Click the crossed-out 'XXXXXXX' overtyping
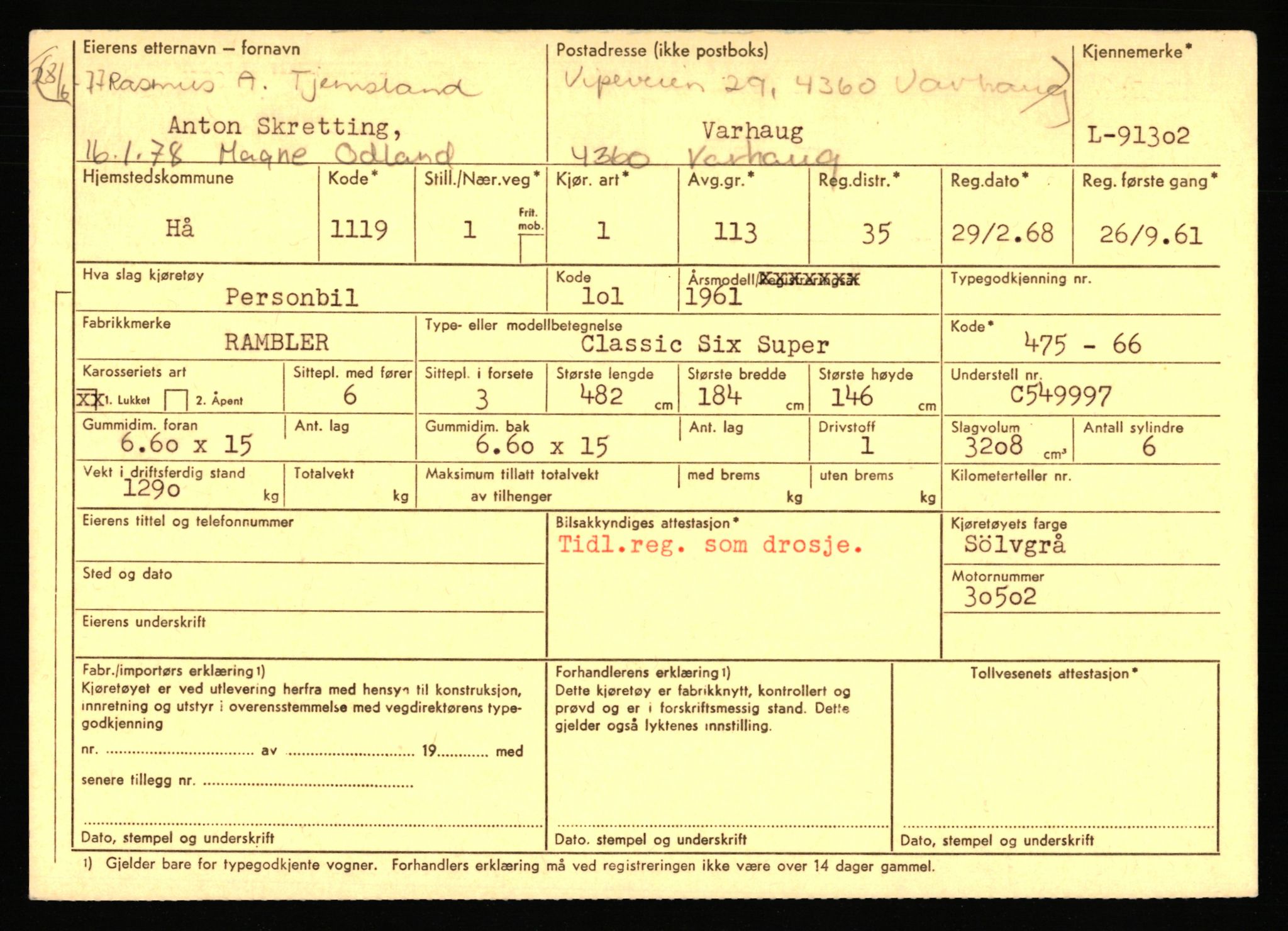The height and width of the screenshot is (931, 1288). coord(808,279)
